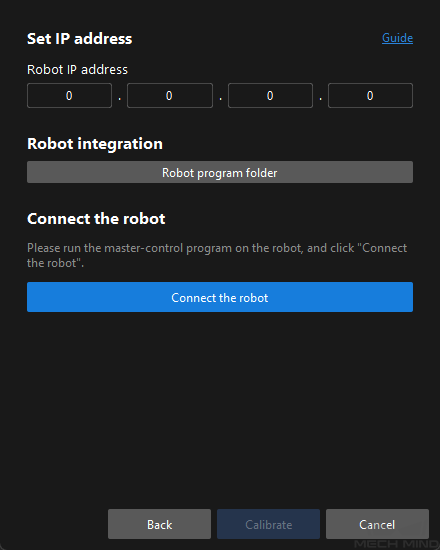
Task: Click the Set IP address heading
Action: tap(80, 39)
